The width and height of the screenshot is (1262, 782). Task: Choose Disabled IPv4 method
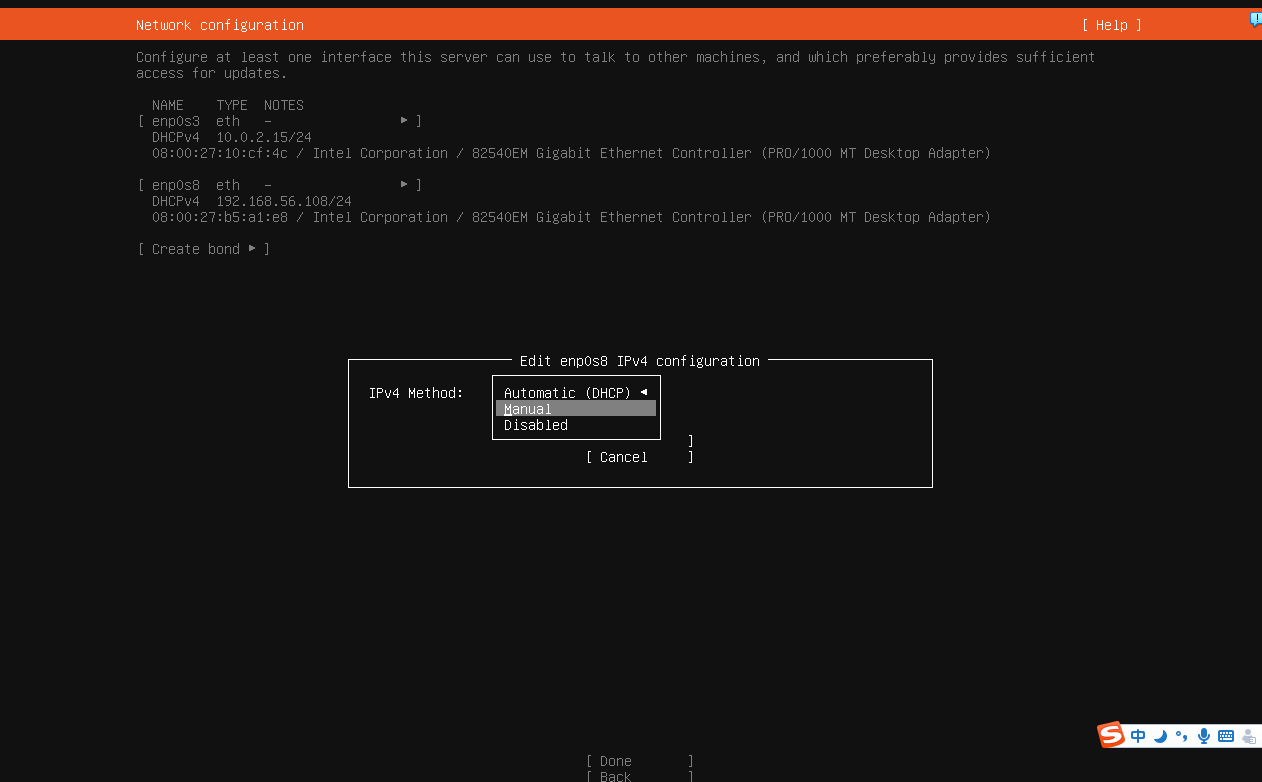576,425
